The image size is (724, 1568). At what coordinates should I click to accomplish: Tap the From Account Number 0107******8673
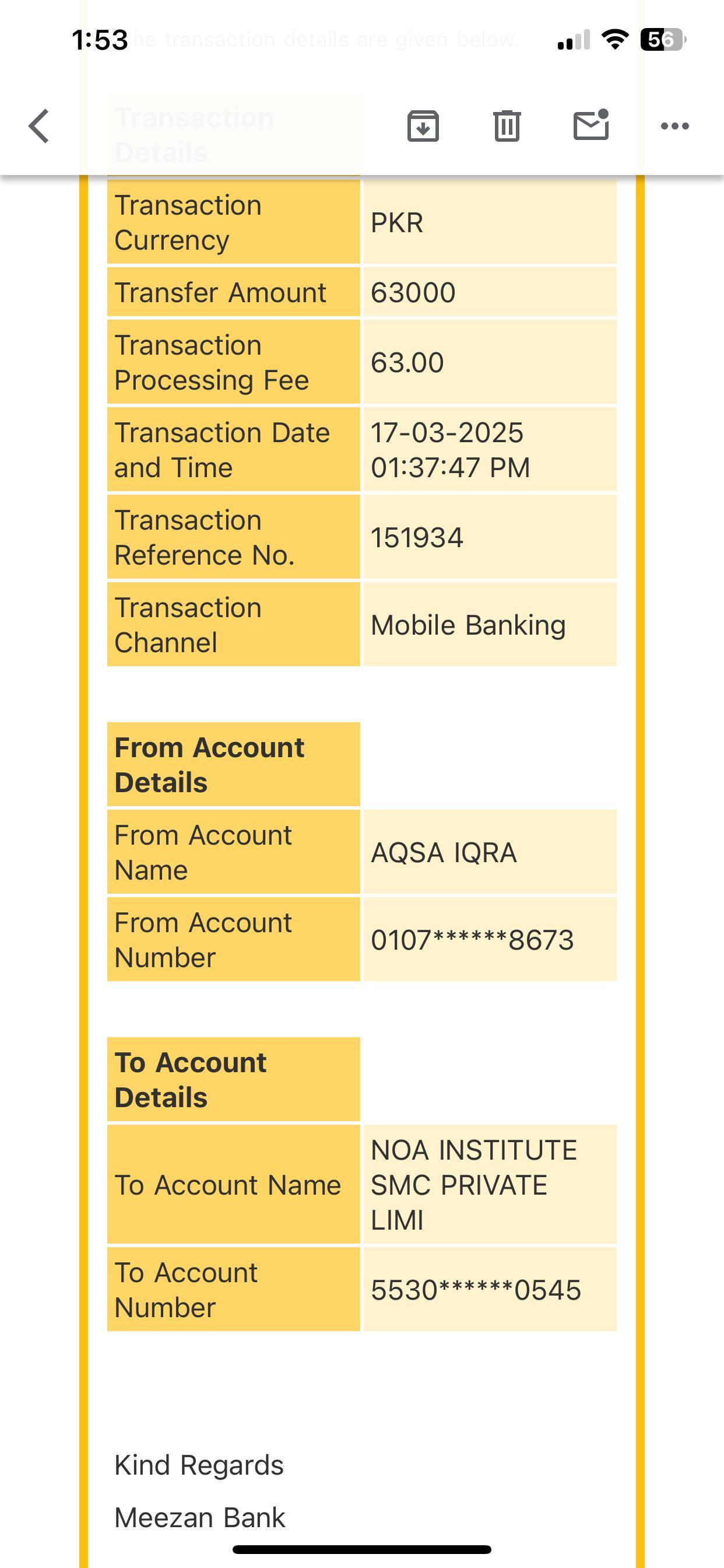472,940
